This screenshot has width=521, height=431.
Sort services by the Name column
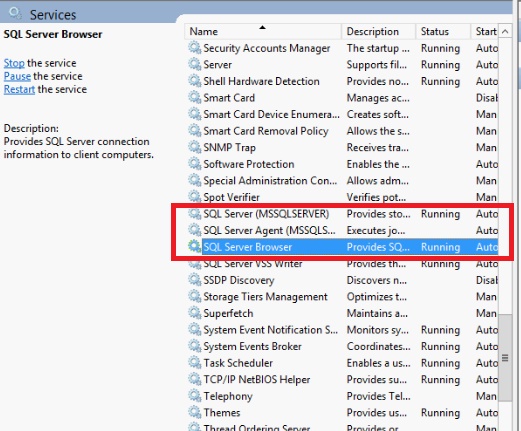(263, 31)
